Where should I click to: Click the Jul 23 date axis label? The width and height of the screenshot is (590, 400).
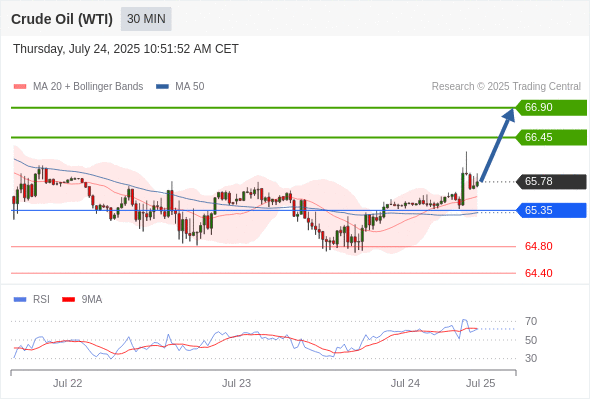[x=236, y=383]
